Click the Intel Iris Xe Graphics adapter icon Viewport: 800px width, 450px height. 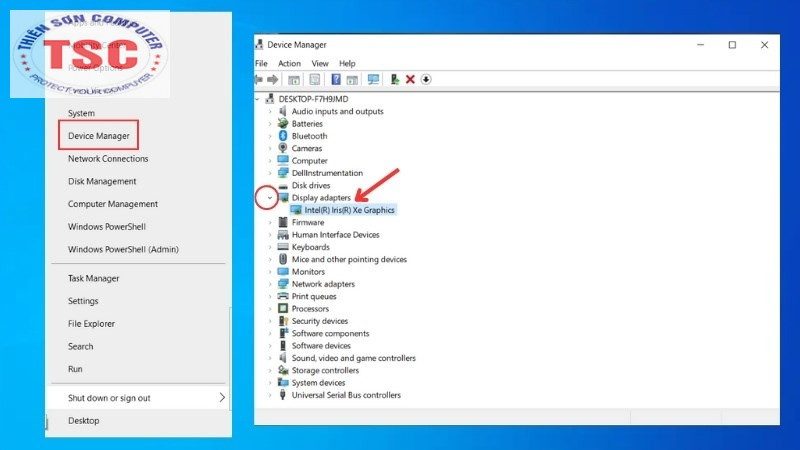pos(296,210)
